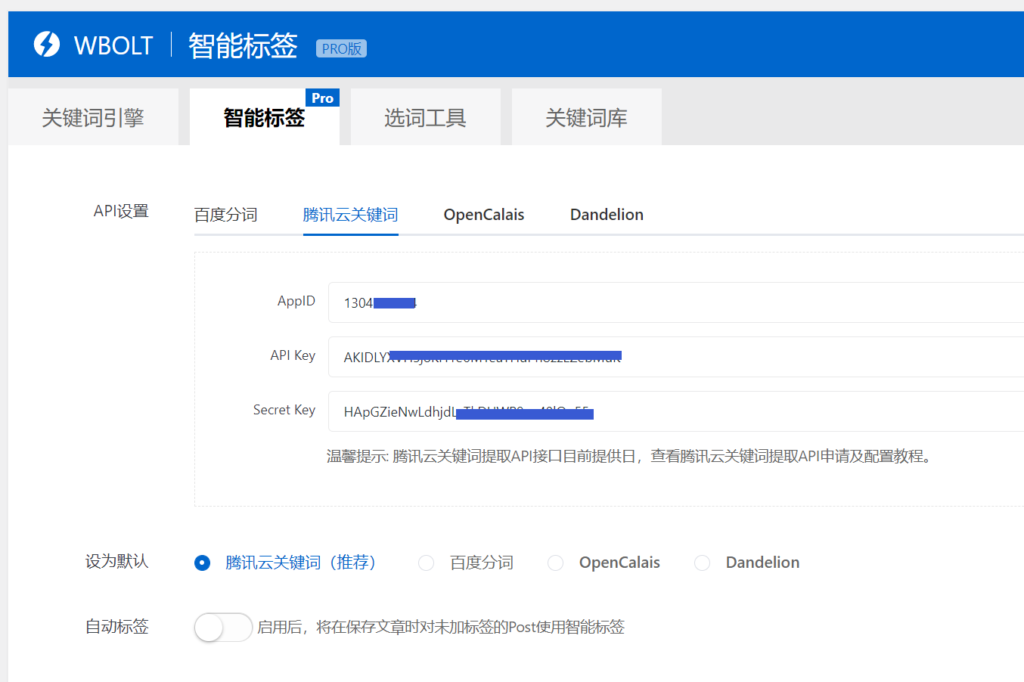The image size is (1024, 682).
Task: Switch to the OpenCalais API tab
Action: [483, 214]
